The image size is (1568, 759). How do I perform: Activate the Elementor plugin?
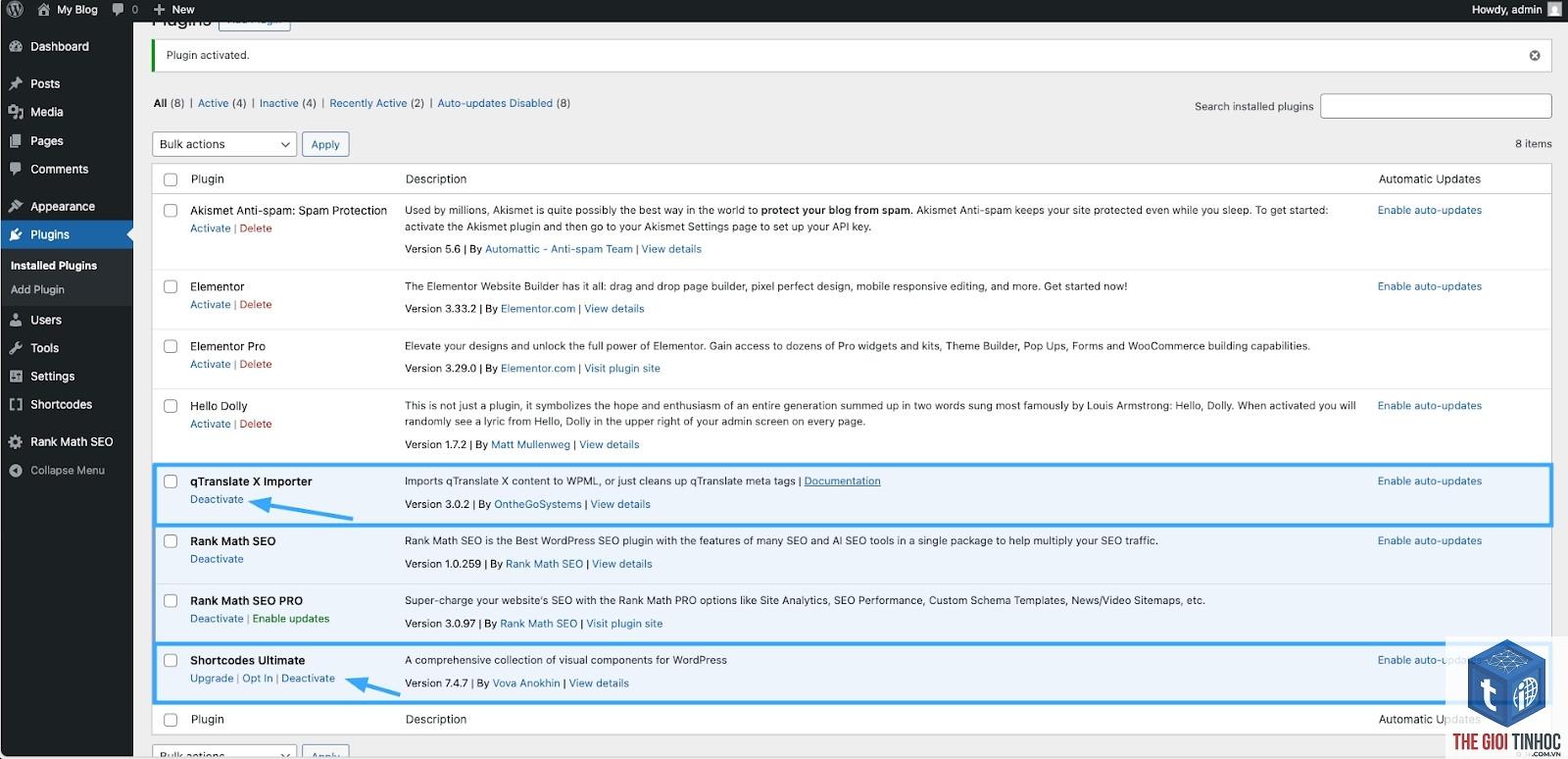211,305
